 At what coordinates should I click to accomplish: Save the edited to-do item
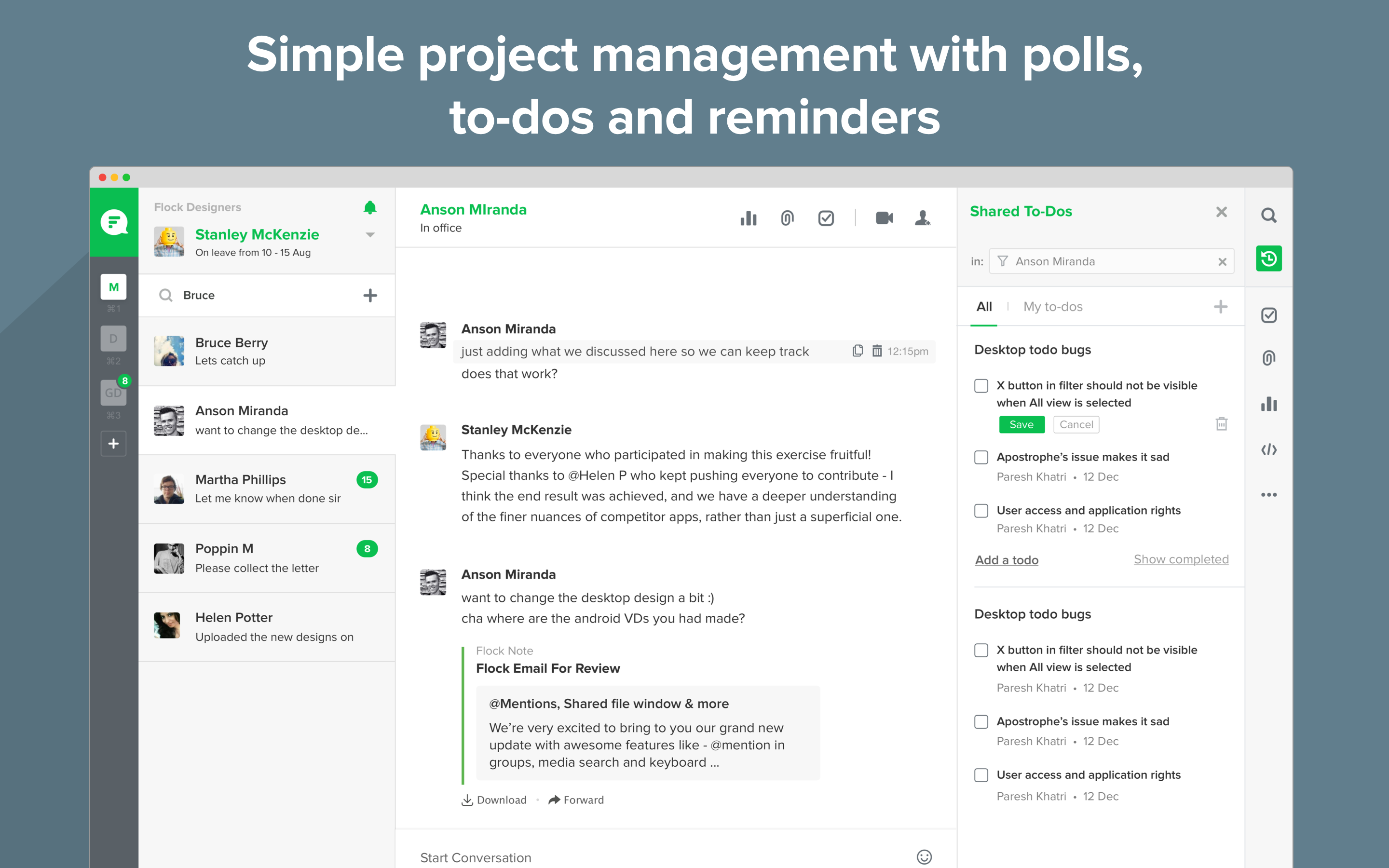tap(1021, 425)
